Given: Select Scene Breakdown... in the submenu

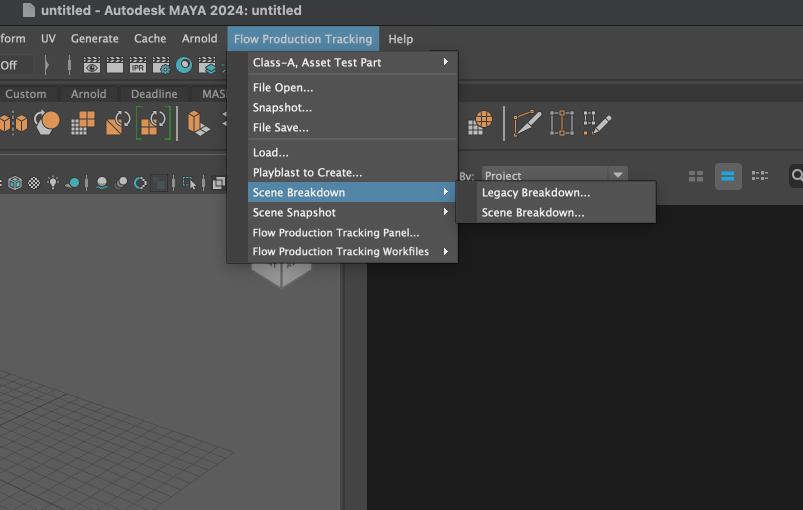Looking at the screenshot, I should tap(566, 212).
